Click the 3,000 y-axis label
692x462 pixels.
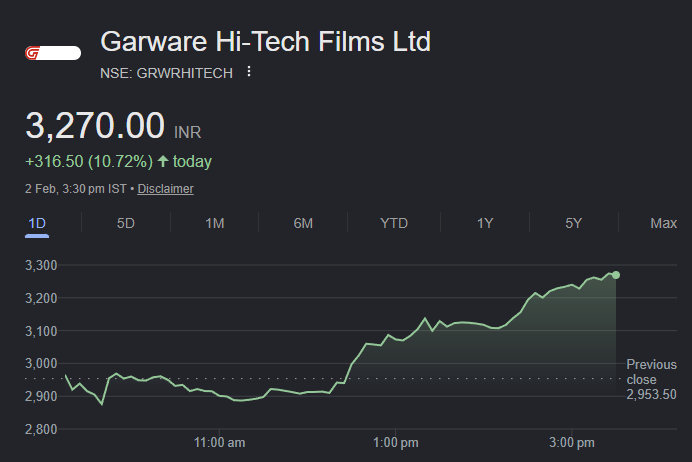[41, 364]
